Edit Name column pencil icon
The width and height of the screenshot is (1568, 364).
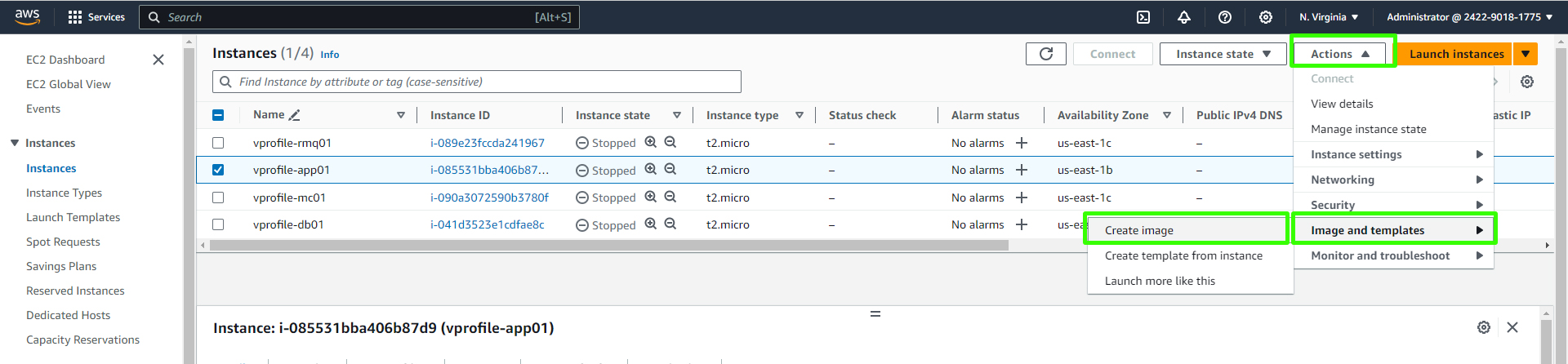tap(295, 115)
